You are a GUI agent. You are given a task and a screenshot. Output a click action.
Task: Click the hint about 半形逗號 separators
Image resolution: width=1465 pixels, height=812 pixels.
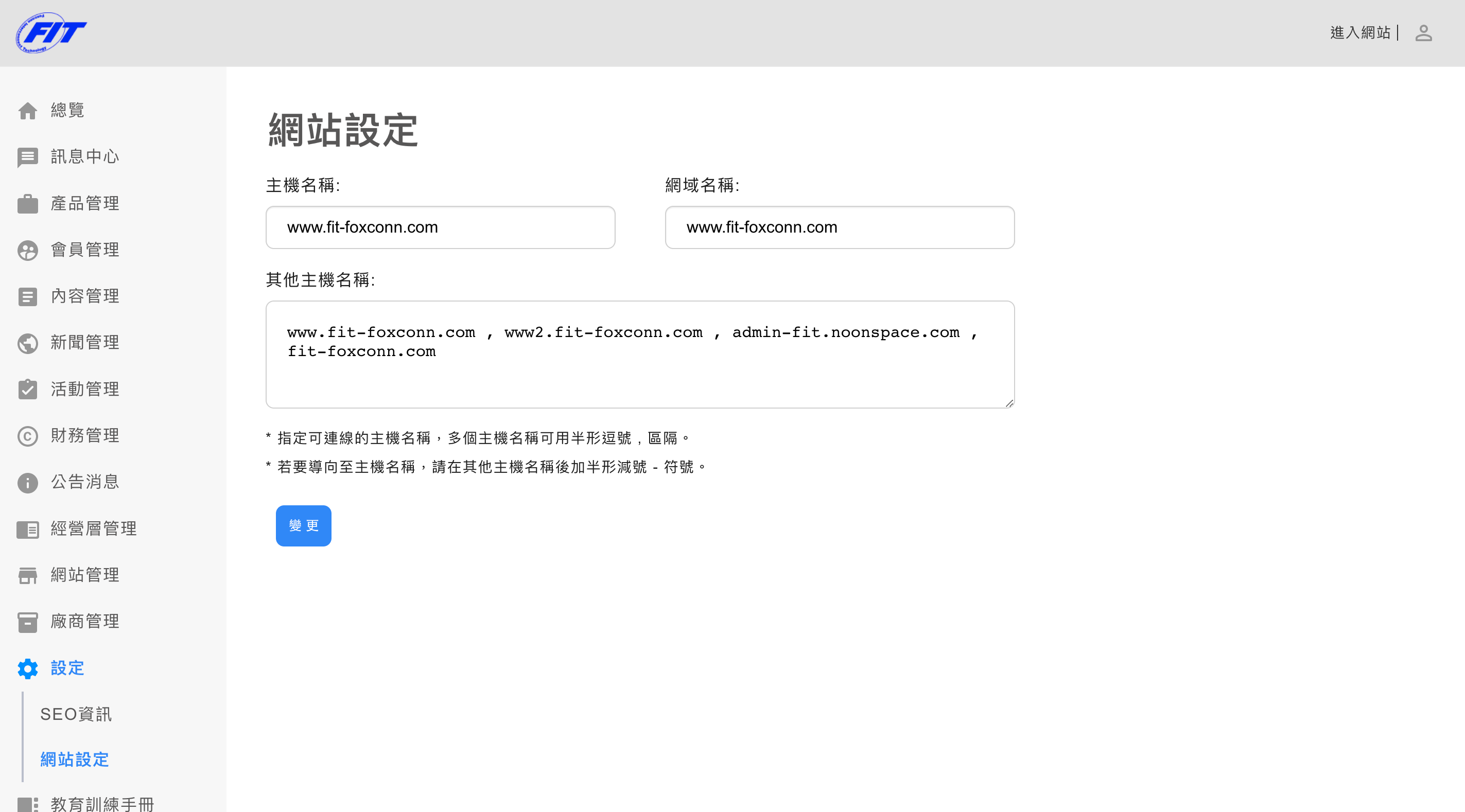click(478, 438)
